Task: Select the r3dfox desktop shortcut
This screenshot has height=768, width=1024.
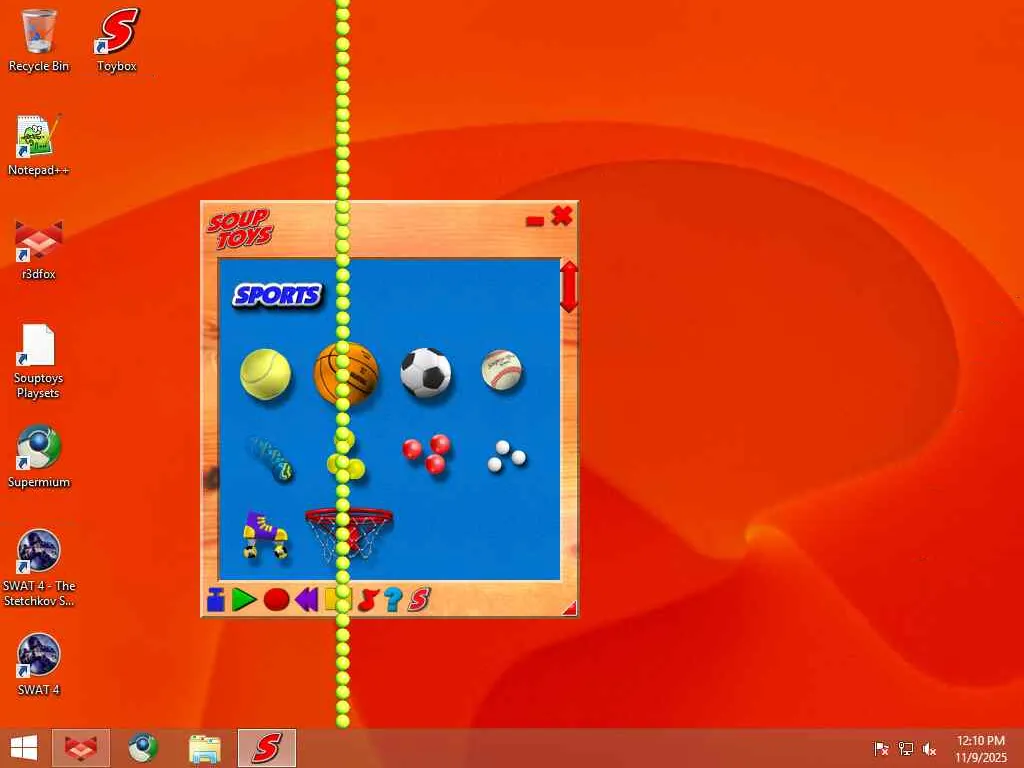Action: (x=39, y=249)
